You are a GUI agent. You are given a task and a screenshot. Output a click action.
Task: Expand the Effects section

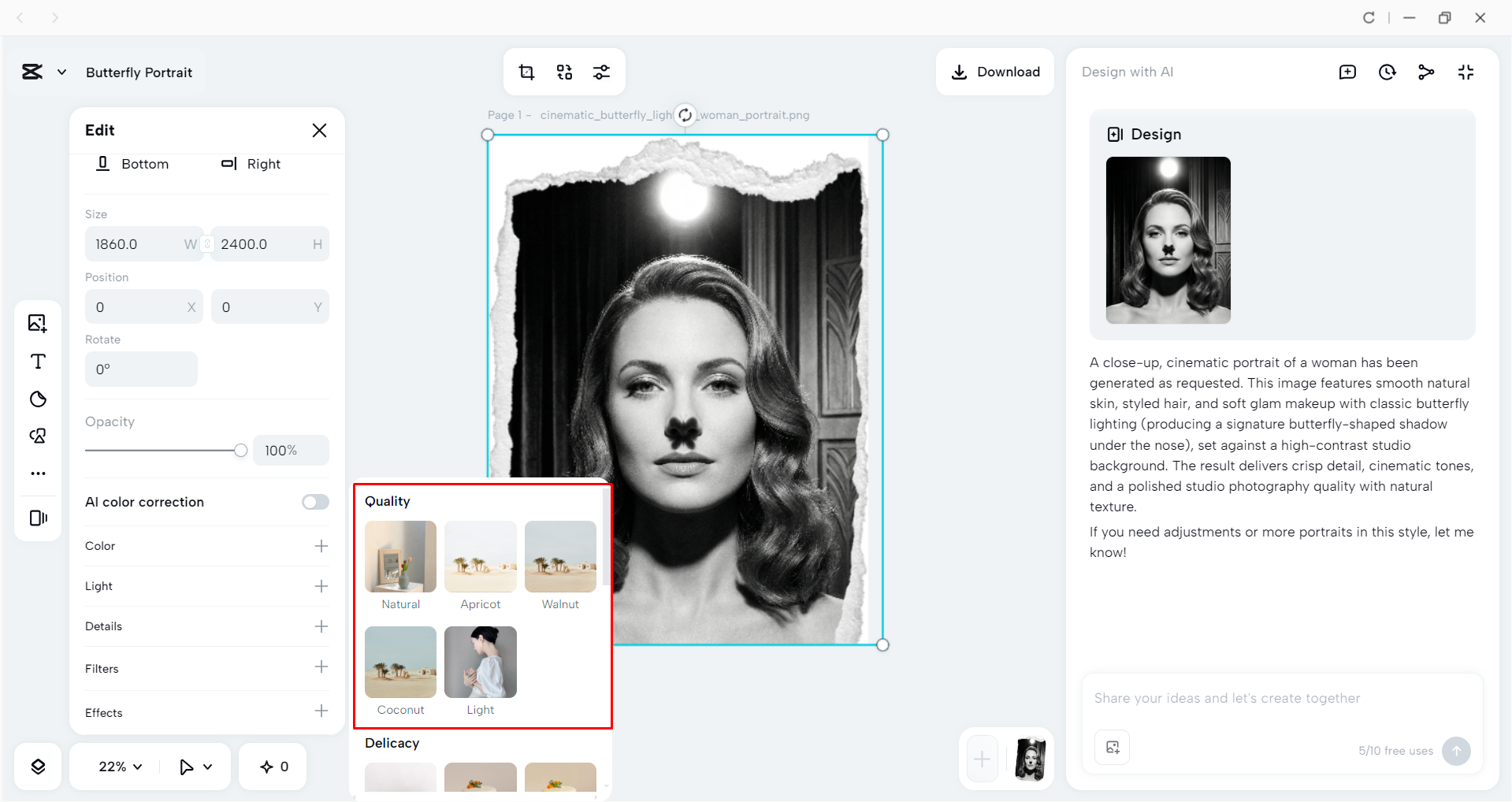[x=321, y=711]
